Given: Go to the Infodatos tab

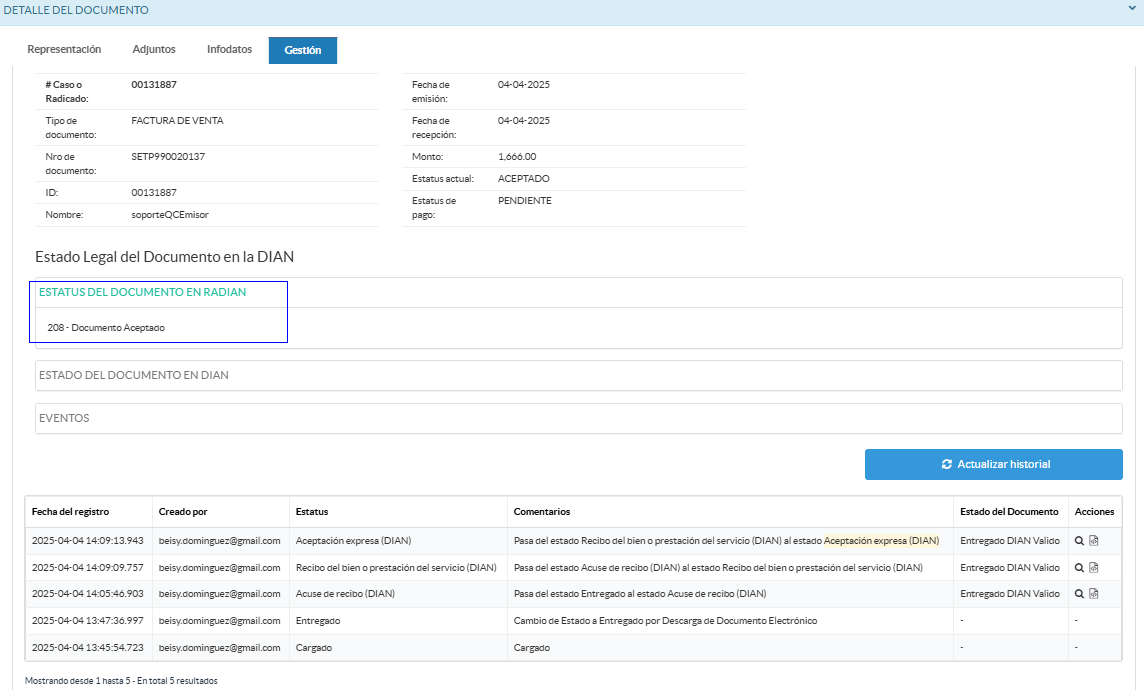Looking at the screenshot, I should click(x=229, y=49).
